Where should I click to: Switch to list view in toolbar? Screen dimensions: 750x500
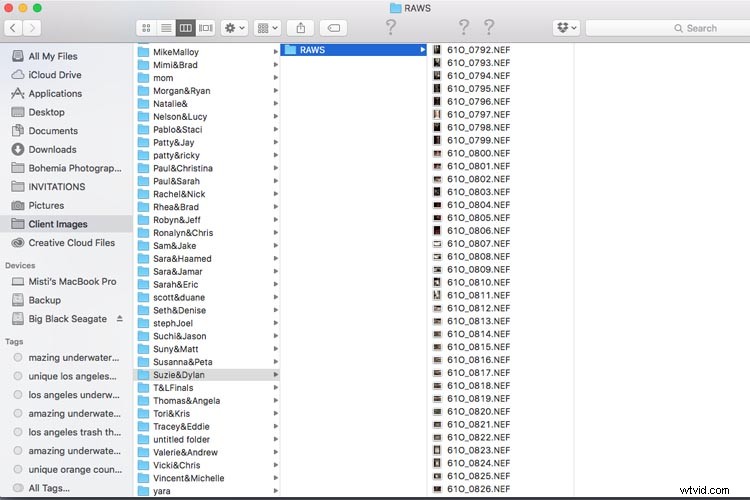[166, 28]
